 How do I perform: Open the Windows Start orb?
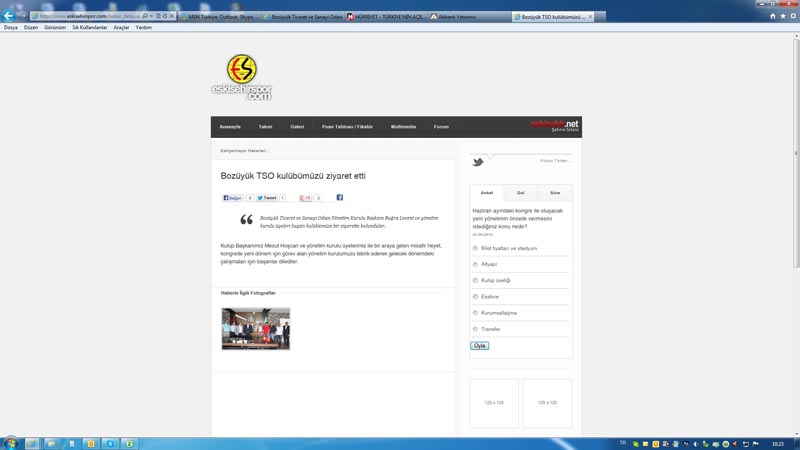10,443
